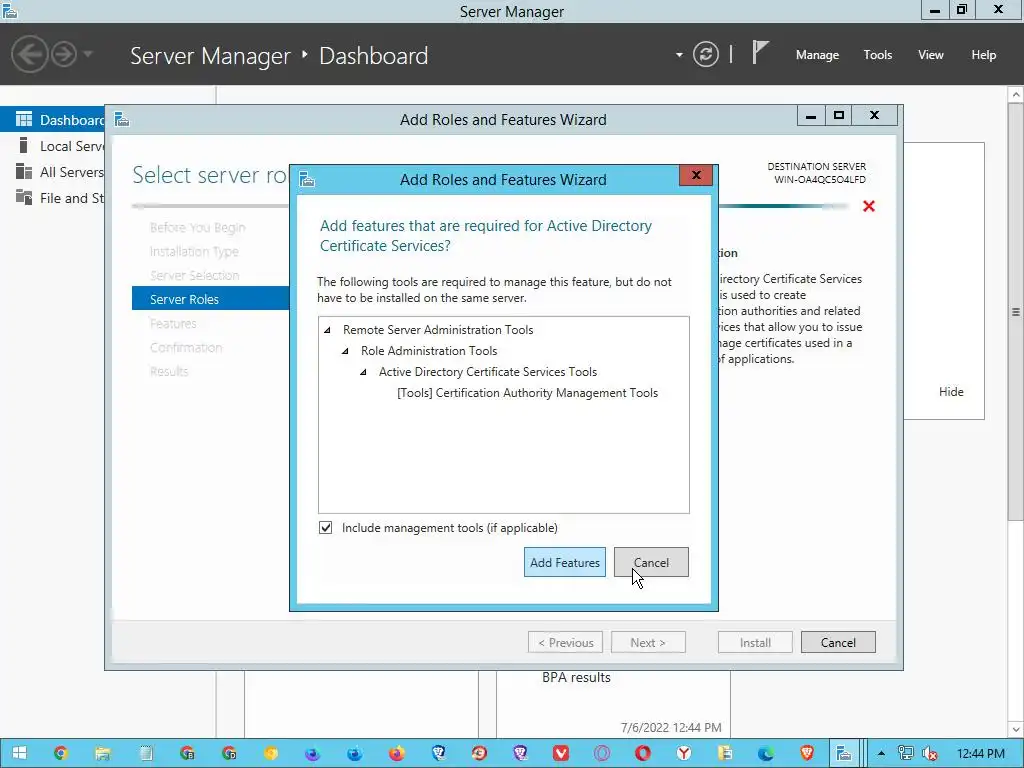This screenshot has width=1024, height=768.
Task: Launch Yandex browser from taskbar
Action: 684,753
